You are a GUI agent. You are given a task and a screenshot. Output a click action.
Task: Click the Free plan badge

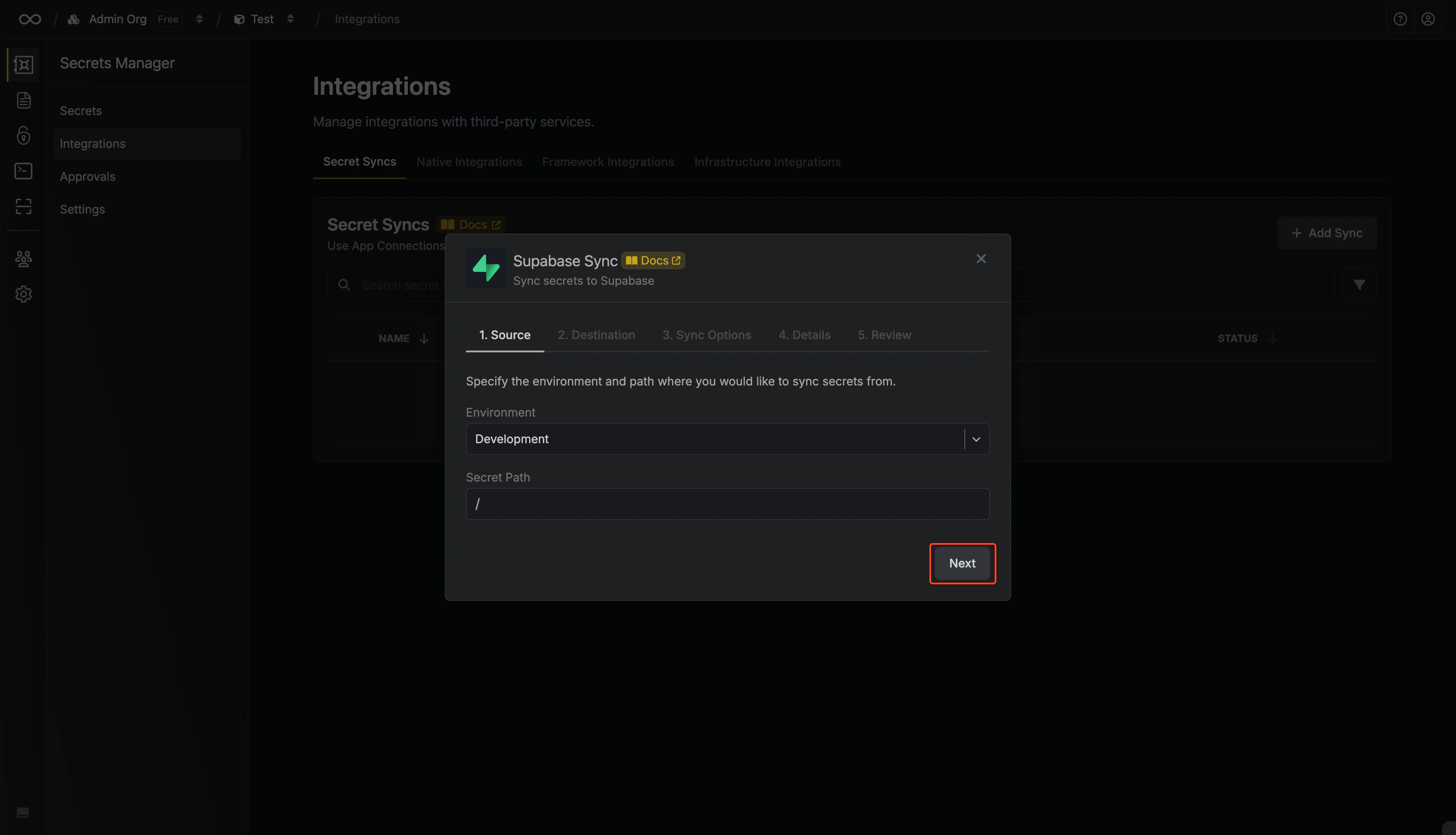pyautogui.click(x=168, y=19)
